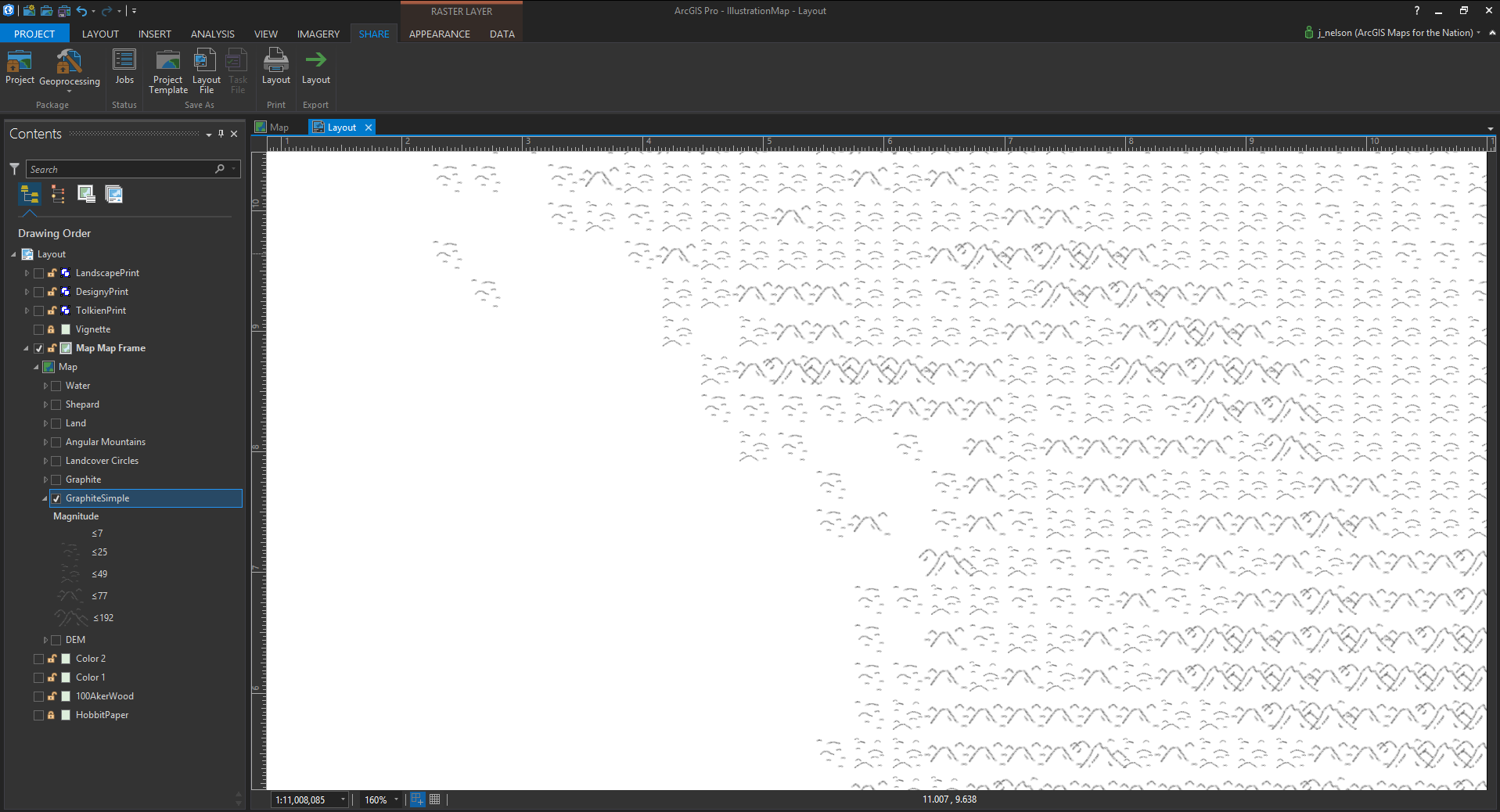The image size is (1500, 812).
Task: Click the Undo arrow in title bar
Action: pyautogui.click(x=81, y=11)
